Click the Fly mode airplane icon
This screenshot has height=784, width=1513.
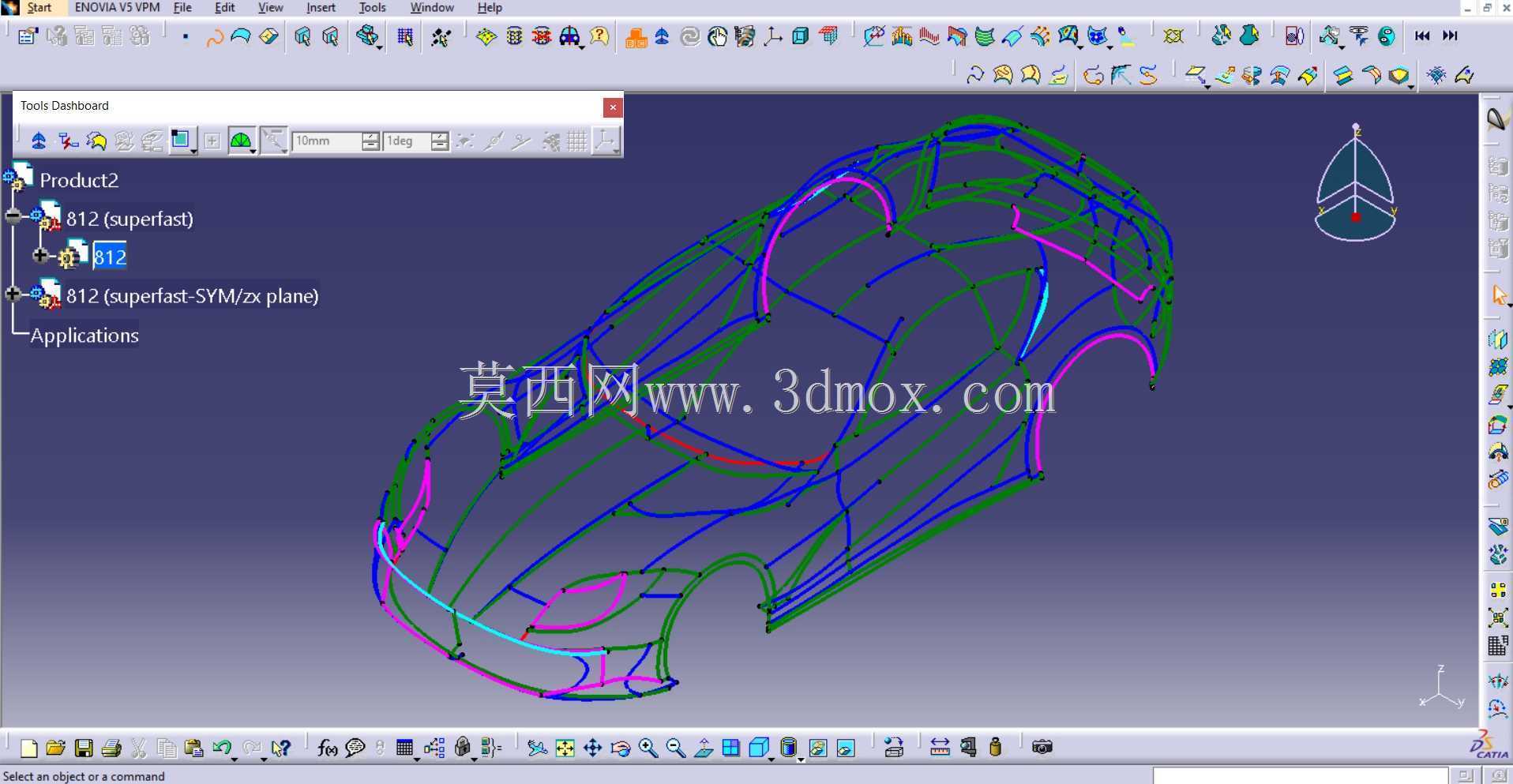(537, 748)
